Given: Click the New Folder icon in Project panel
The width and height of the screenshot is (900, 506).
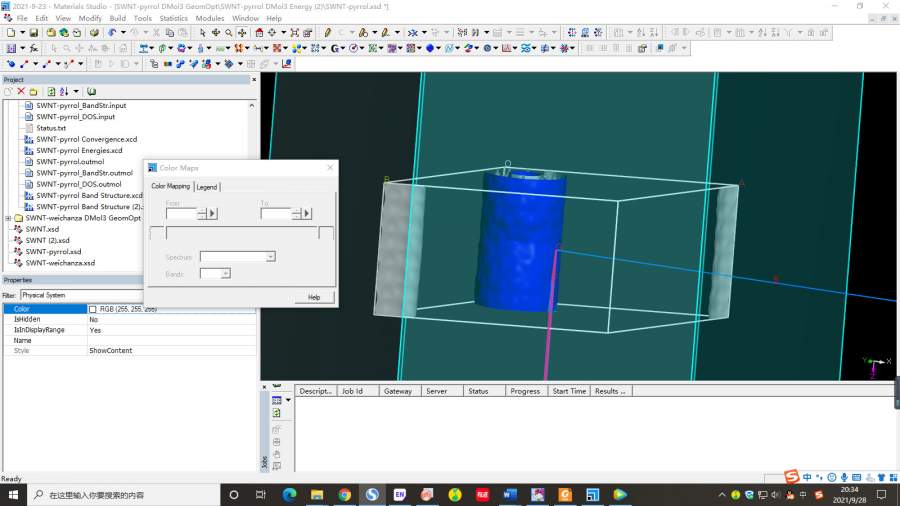Looking at the screenshot, I should pyautogui.click(x=33, y=91).
